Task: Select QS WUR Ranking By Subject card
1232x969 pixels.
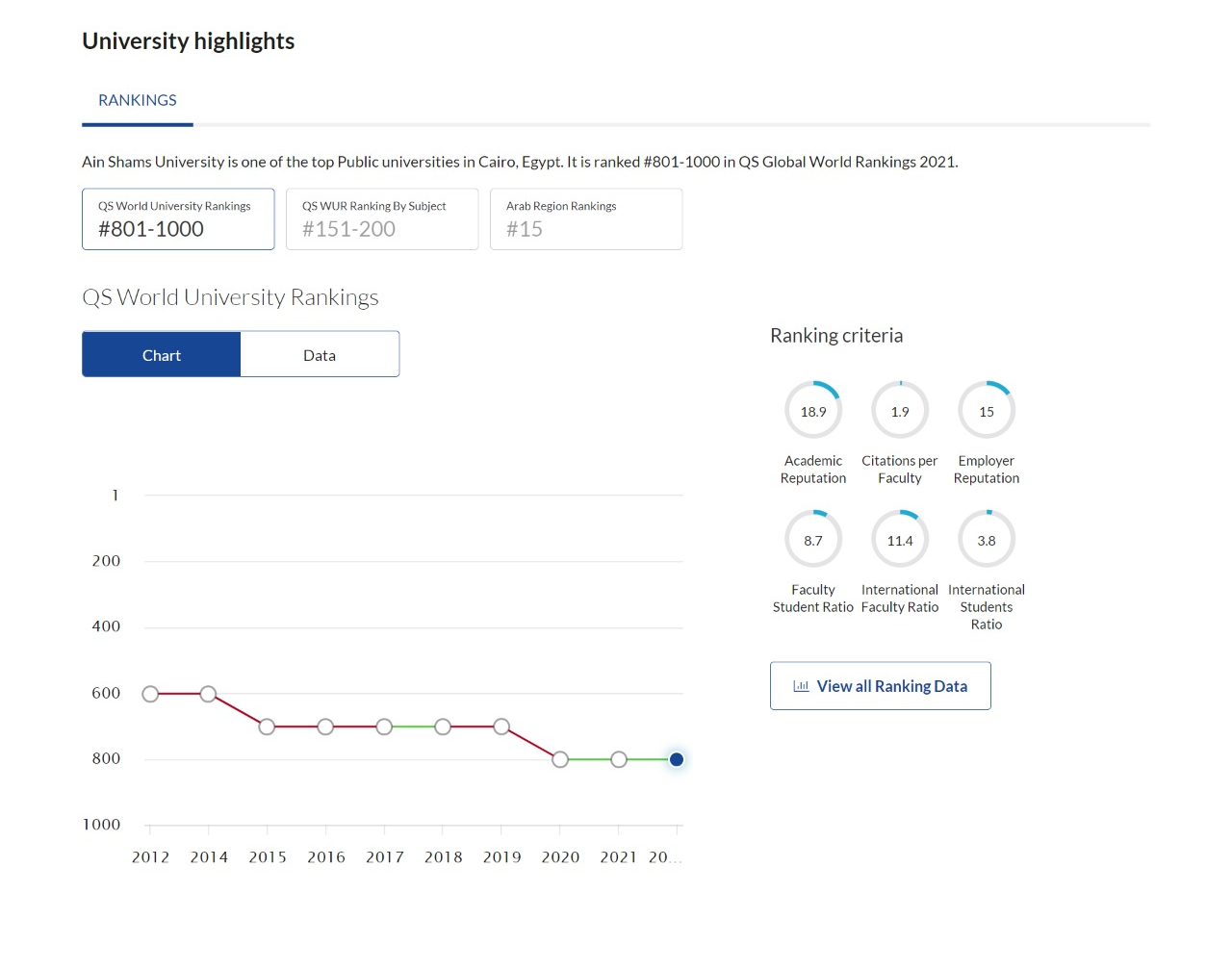Action: click(382, 219)
